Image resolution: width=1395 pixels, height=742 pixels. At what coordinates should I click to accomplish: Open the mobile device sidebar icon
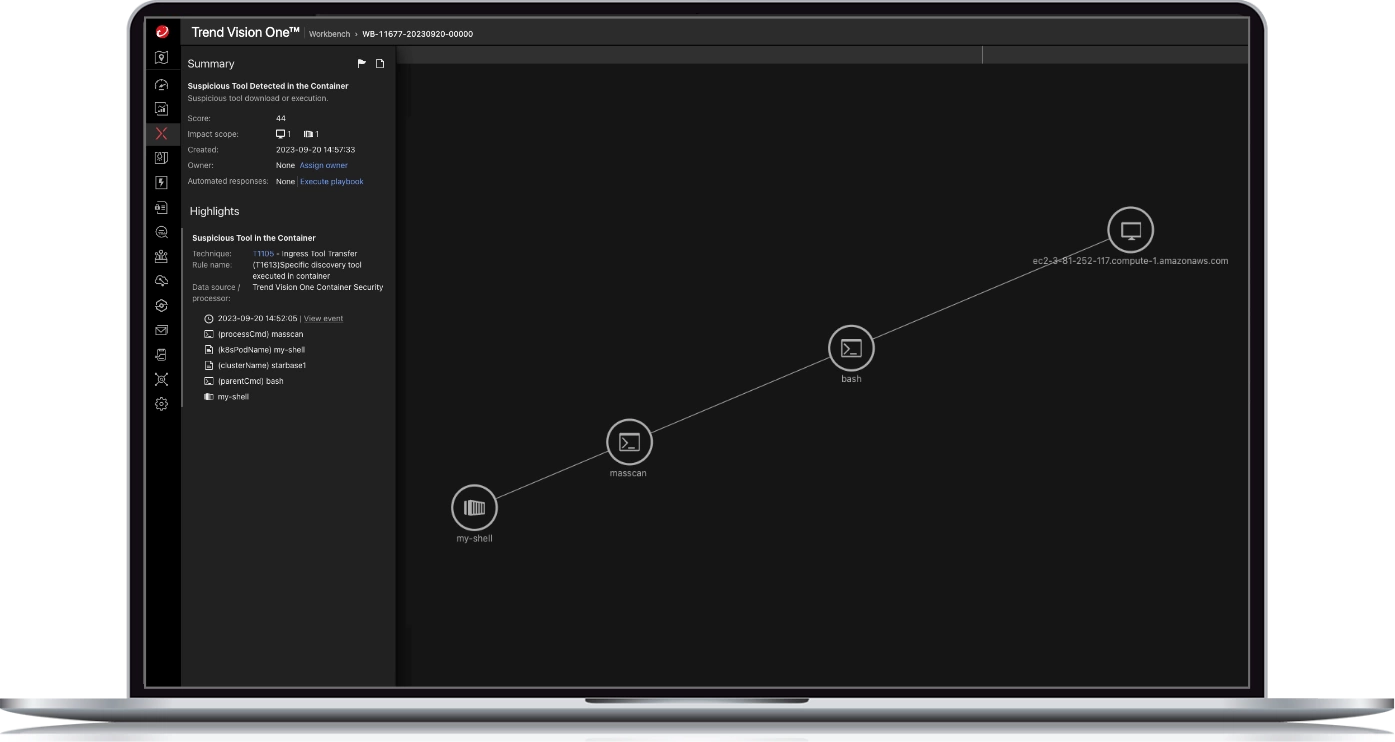pos(162,354)
